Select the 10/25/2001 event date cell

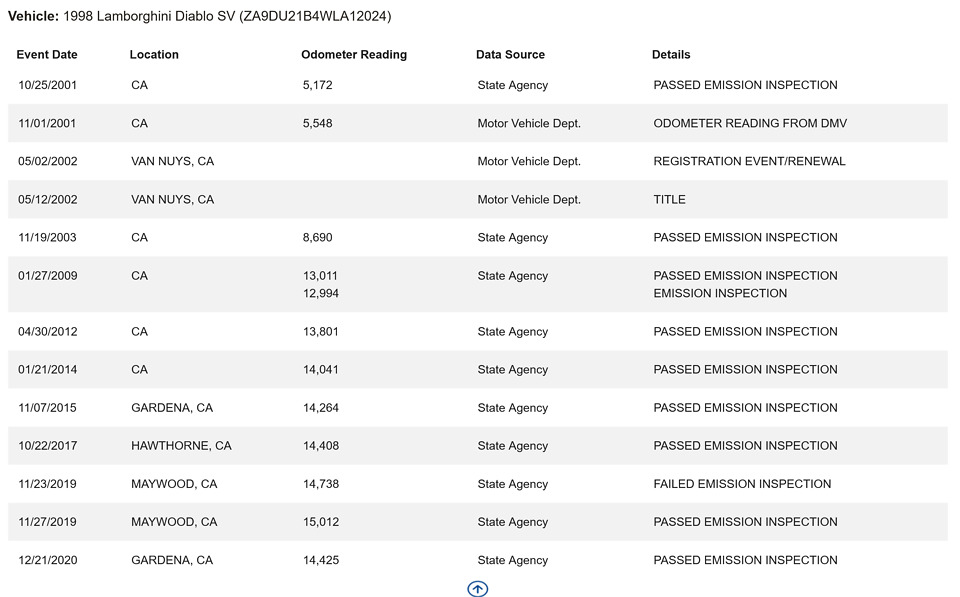[x=48, y=86]
